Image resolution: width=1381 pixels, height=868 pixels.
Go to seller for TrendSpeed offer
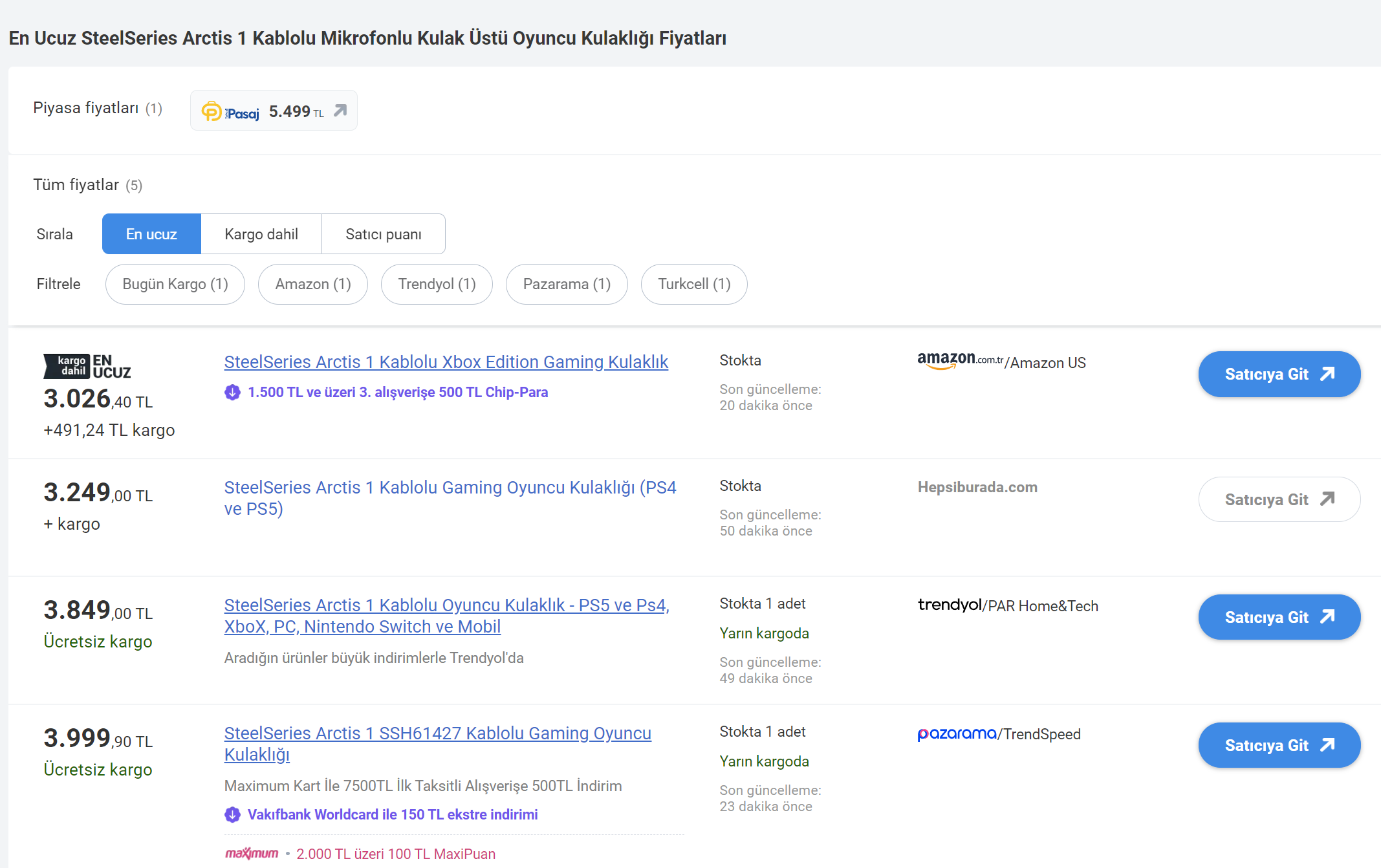click(x=1279, y=745)
